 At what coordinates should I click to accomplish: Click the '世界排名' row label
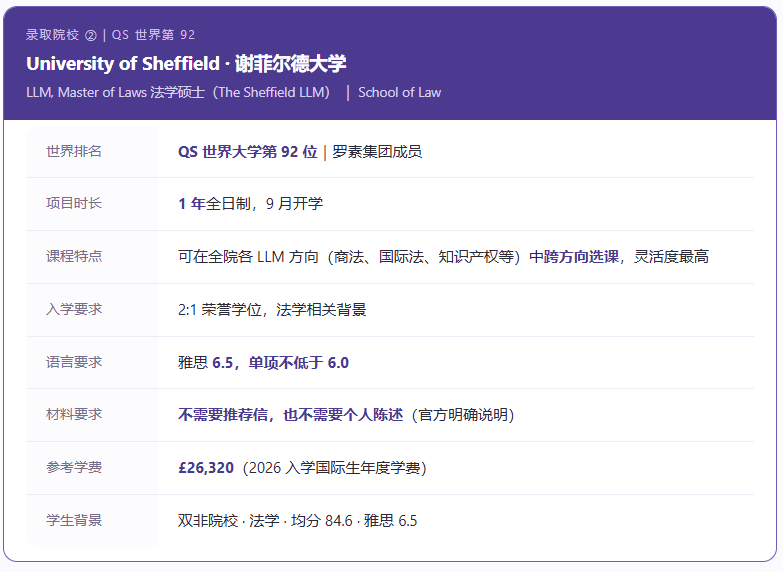click(74, 151)
